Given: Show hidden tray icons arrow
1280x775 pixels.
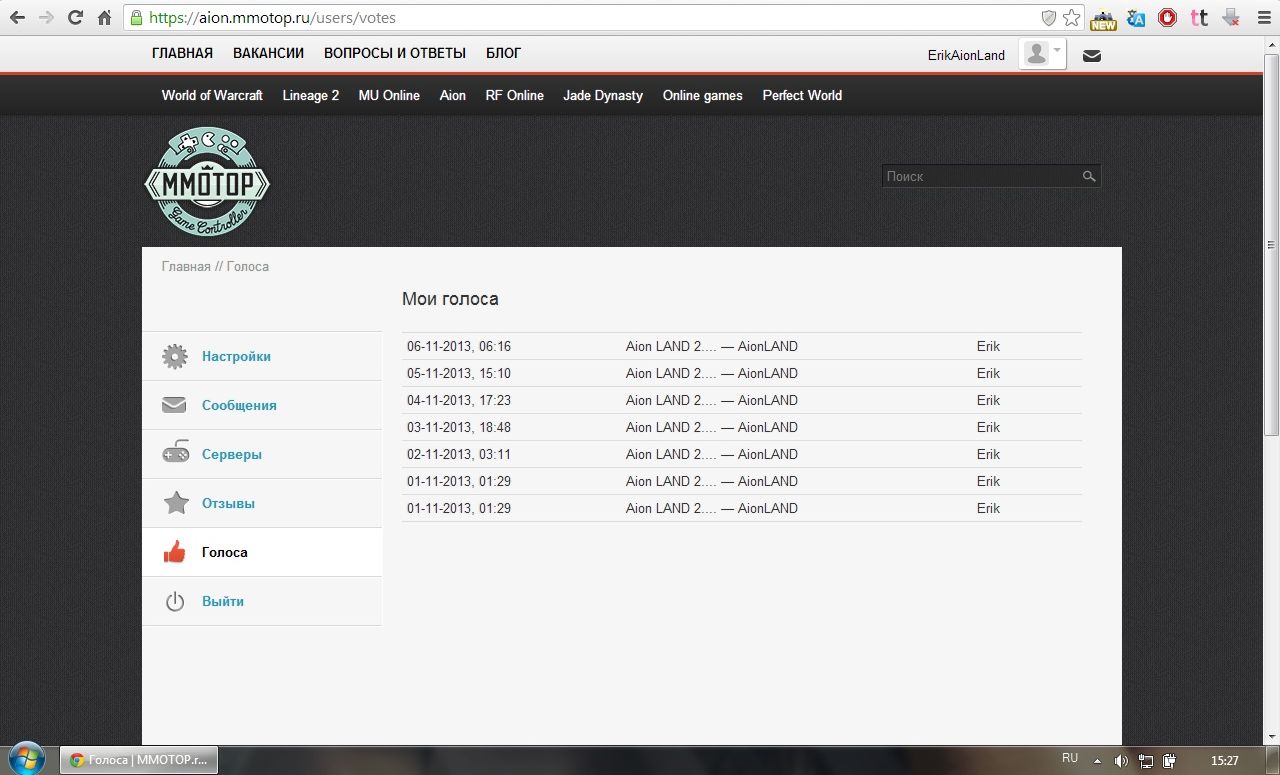Looking at the screenshot, I should point(1097,760).
